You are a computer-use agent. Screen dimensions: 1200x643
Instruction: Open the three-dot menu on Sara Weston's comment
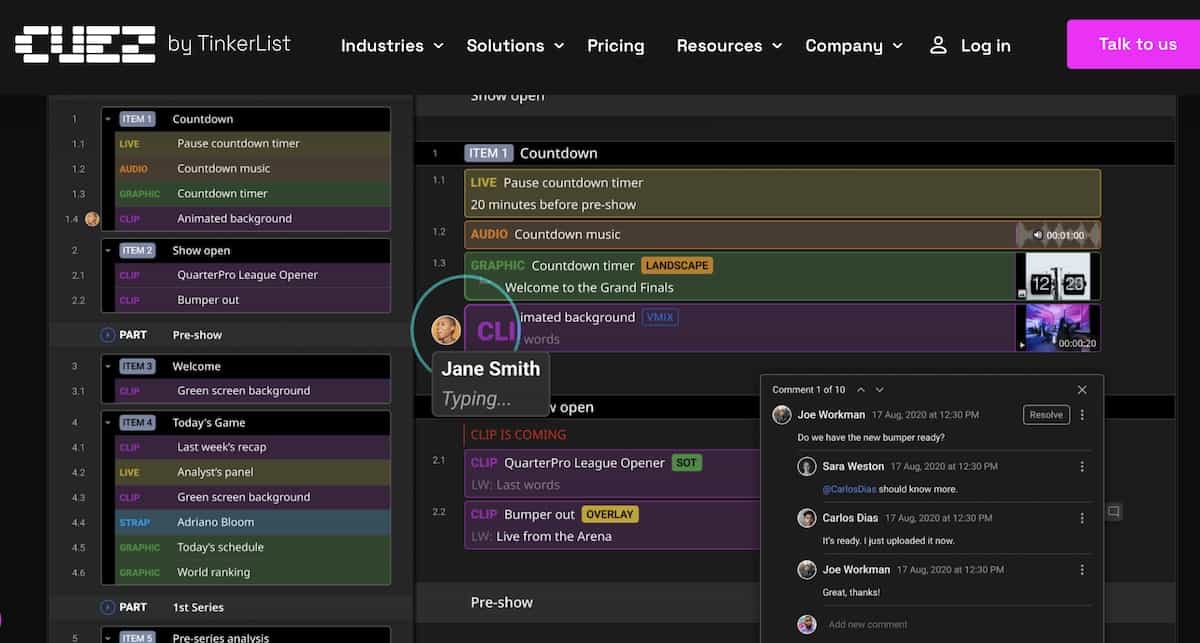(1081, 467)
